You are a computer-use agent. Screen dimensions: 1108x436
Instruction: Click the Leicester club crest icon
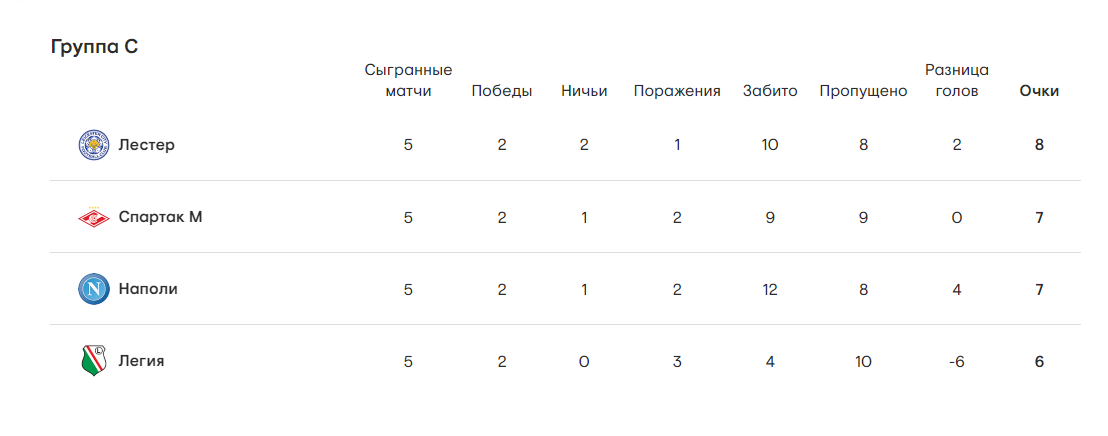point(93,145)
